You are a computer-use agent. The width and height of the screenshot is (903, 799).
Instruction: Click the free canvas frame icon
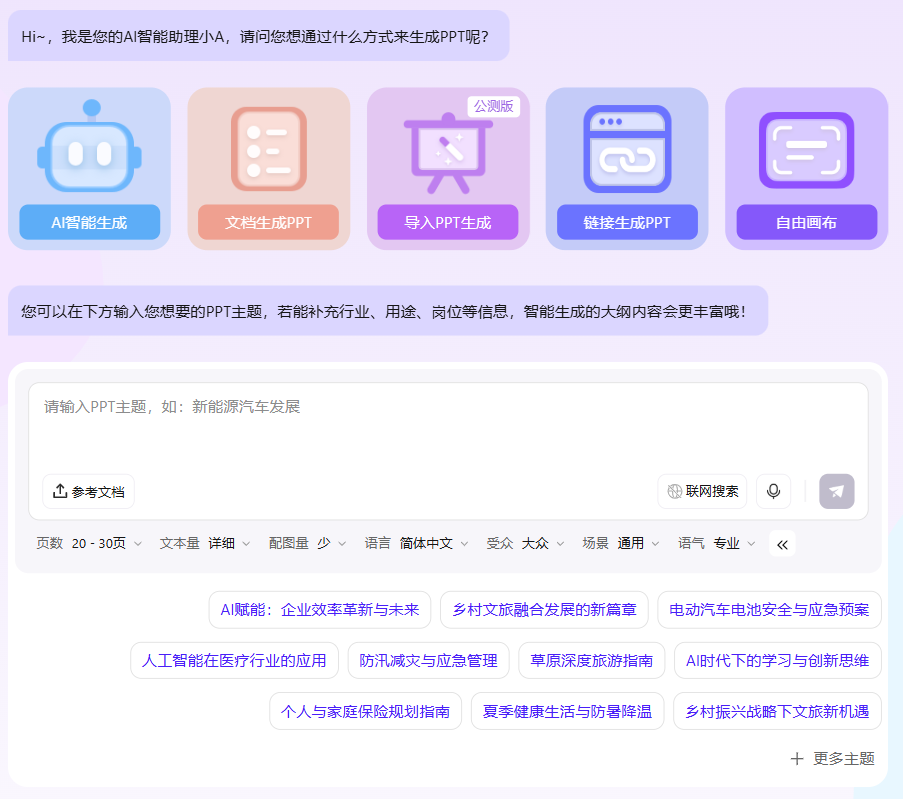pyautogui.click(x=806, y=150)
